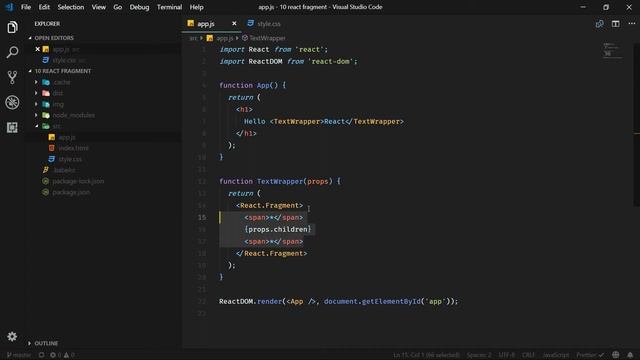Screen dimensions: 640x360
Task: Open the Debug menu
Action: click(x=139, y=7)
